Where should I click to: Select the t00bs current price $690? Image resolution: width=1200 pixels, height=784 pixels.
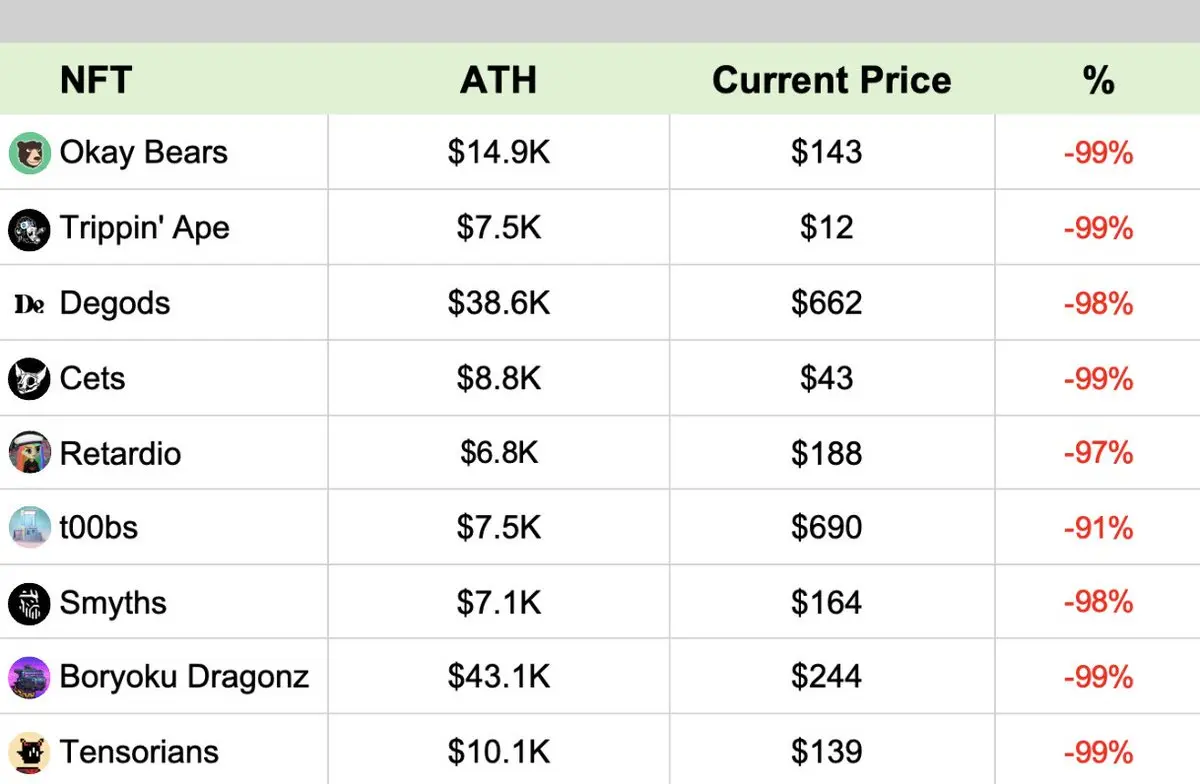click(x=826, y=527)
